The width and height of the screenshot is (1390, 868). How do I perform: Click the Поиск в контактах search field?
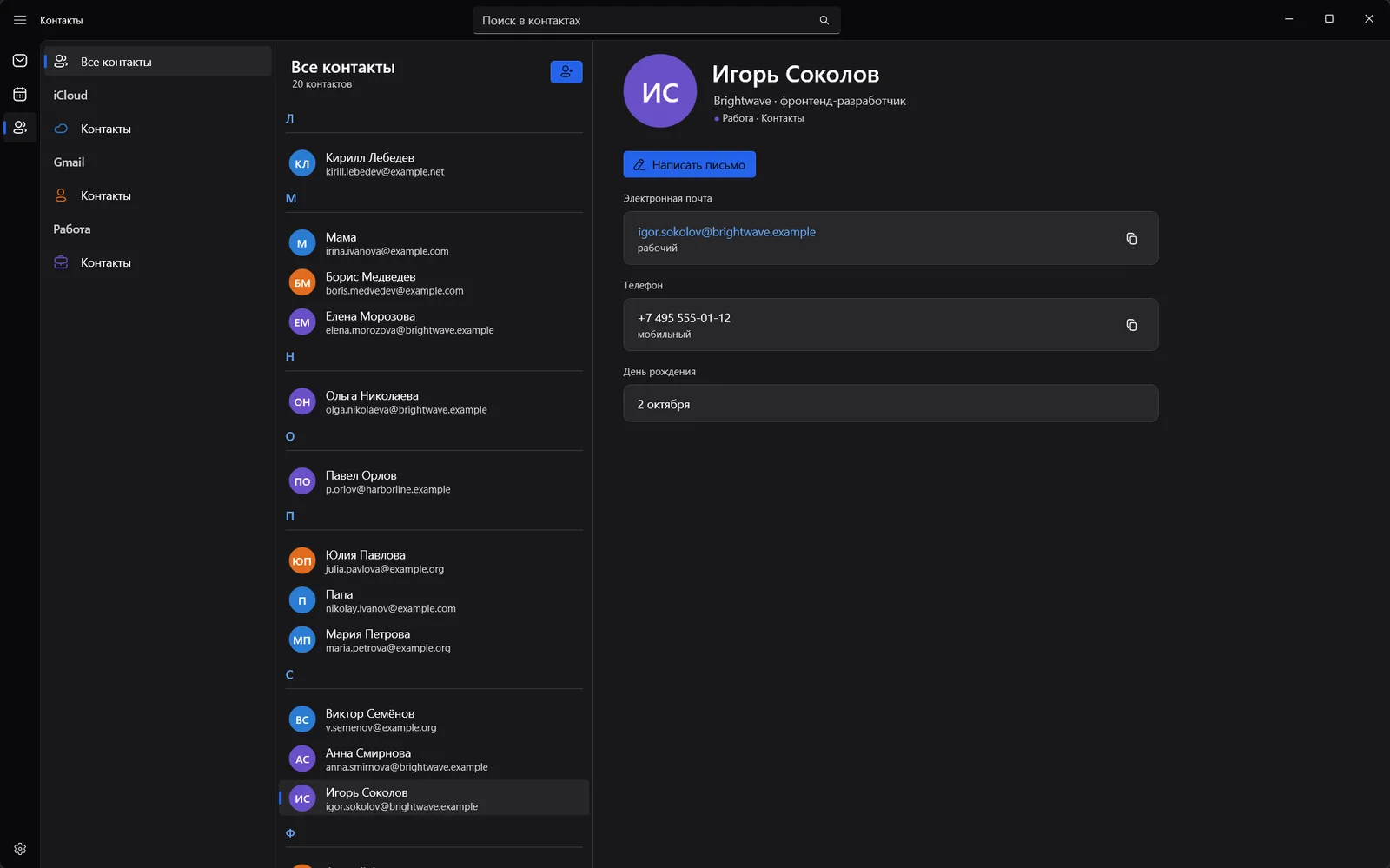656,20
